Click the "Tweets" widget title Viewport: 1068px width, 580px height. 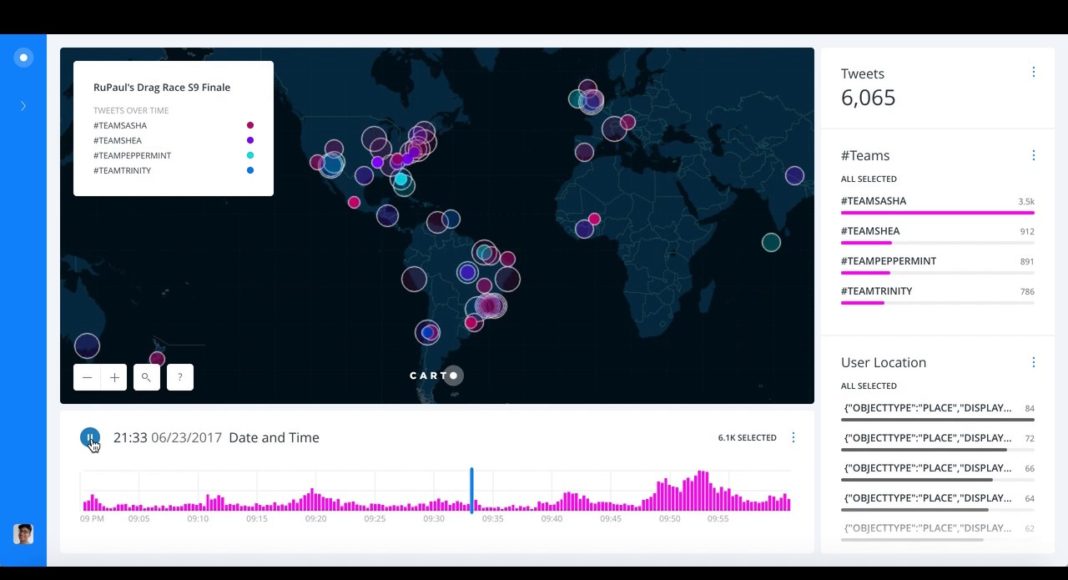pos(862,74)
